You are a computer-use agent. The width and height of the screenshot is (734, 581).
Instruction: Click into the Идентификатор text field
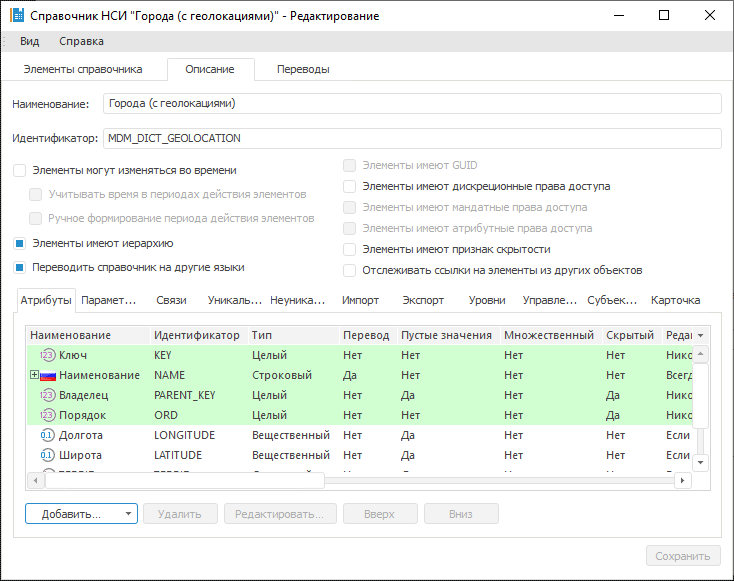tap(411, 138)
